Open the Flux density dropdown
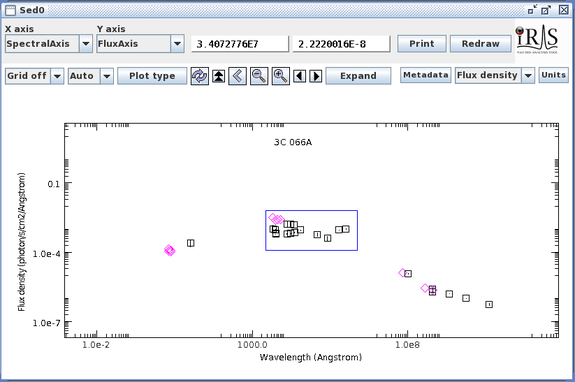 pyautogui.click(x=528, y=75)
